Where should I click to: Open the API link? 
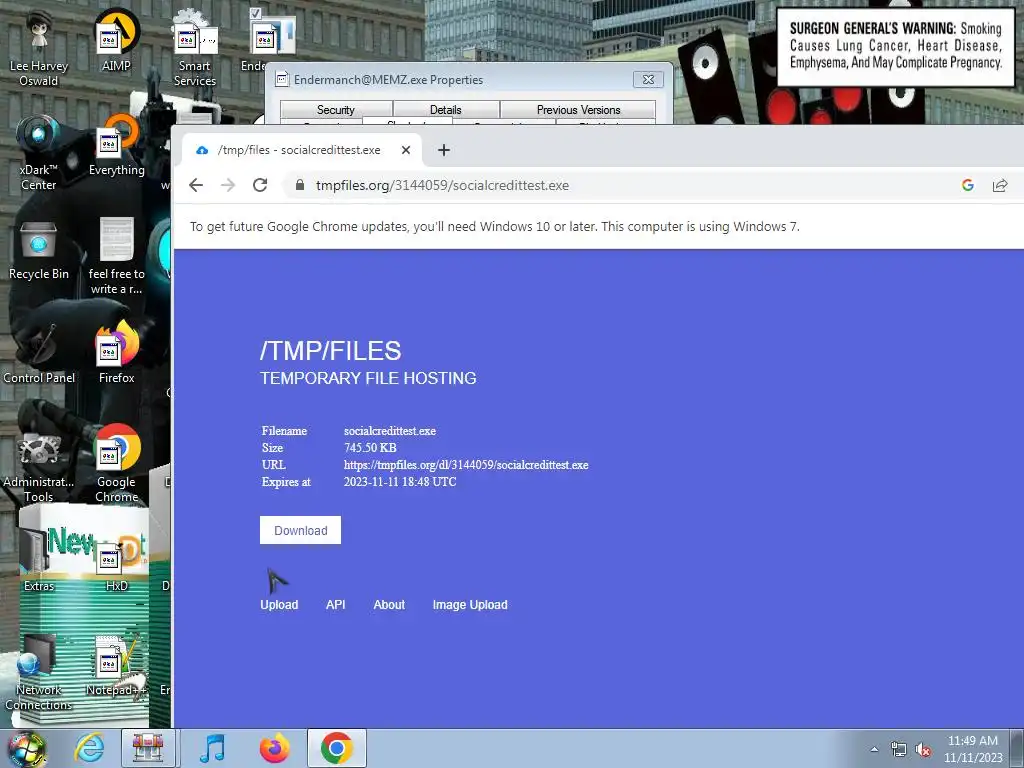coord(336,605)
